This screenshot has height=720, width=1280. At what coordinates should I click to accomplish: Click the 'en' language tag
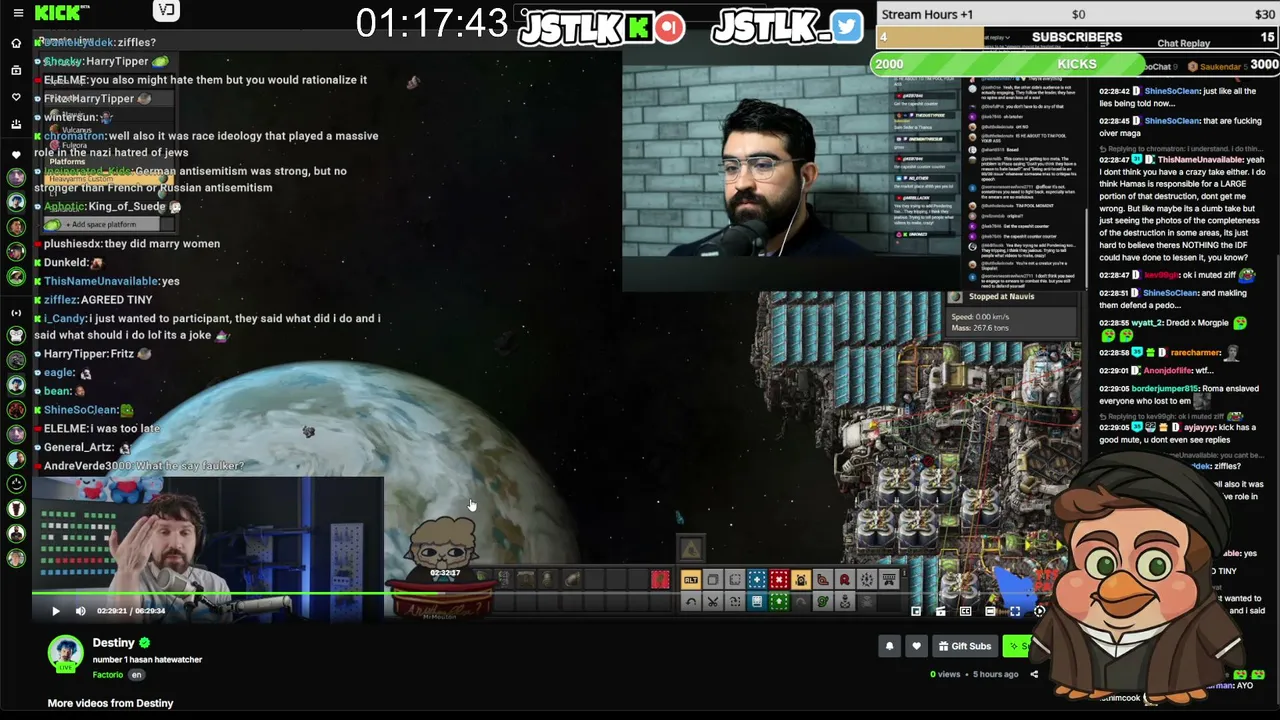(x=137, y=675)
